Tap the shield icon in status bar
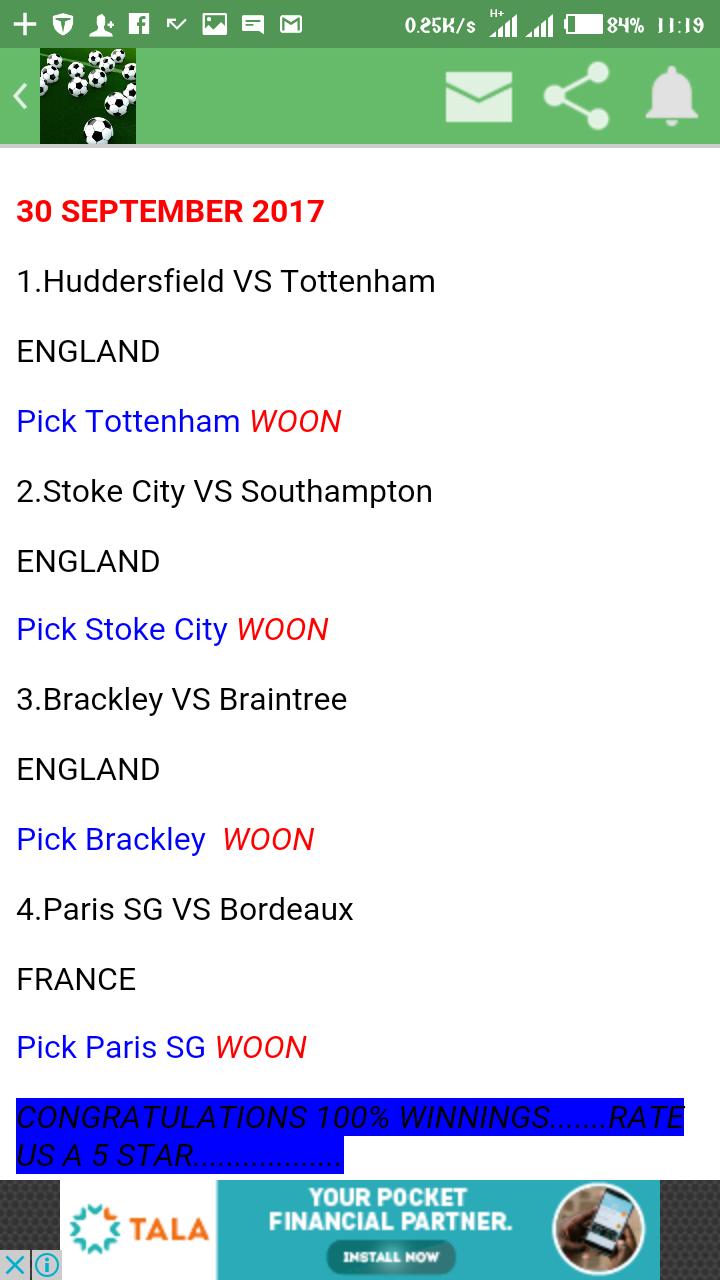Viewport: 720px width, 1280px height. (62, 25)
